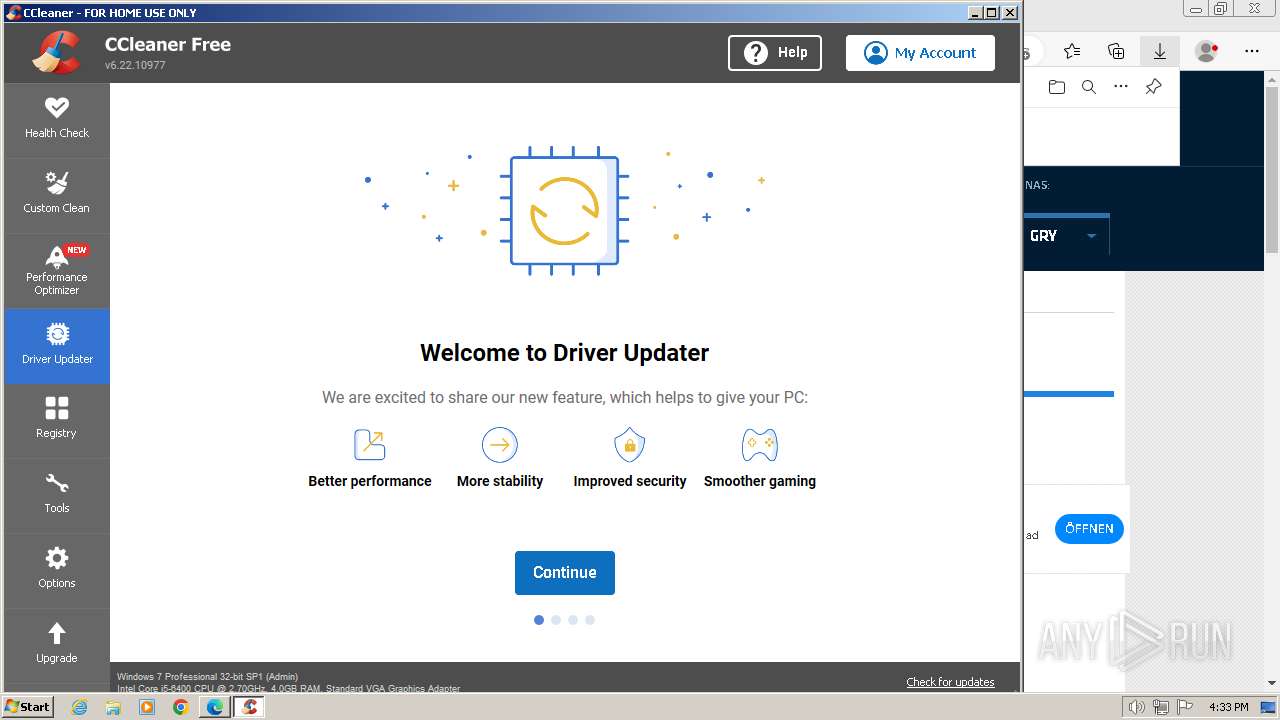Open the Edge profile avatar
Image resolution: width=1280 pixels, height=720 pixels.
[1207, 51]
